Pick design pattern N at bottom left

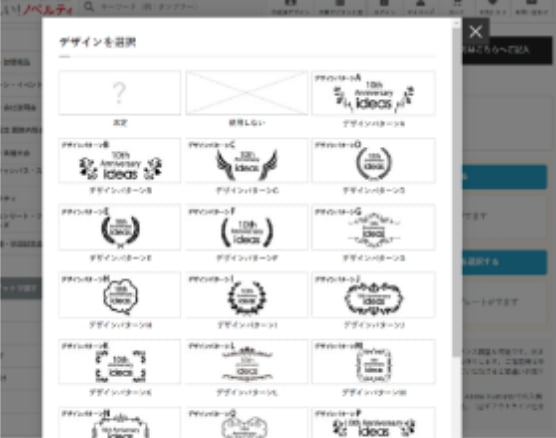pos(119,423)
